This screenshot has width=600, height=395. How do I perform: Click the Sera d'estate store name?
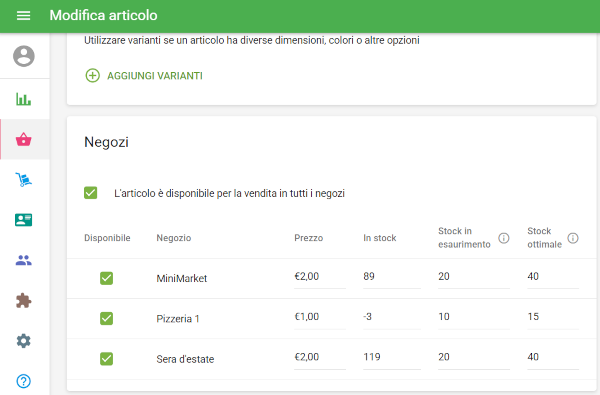click(185, 359)
